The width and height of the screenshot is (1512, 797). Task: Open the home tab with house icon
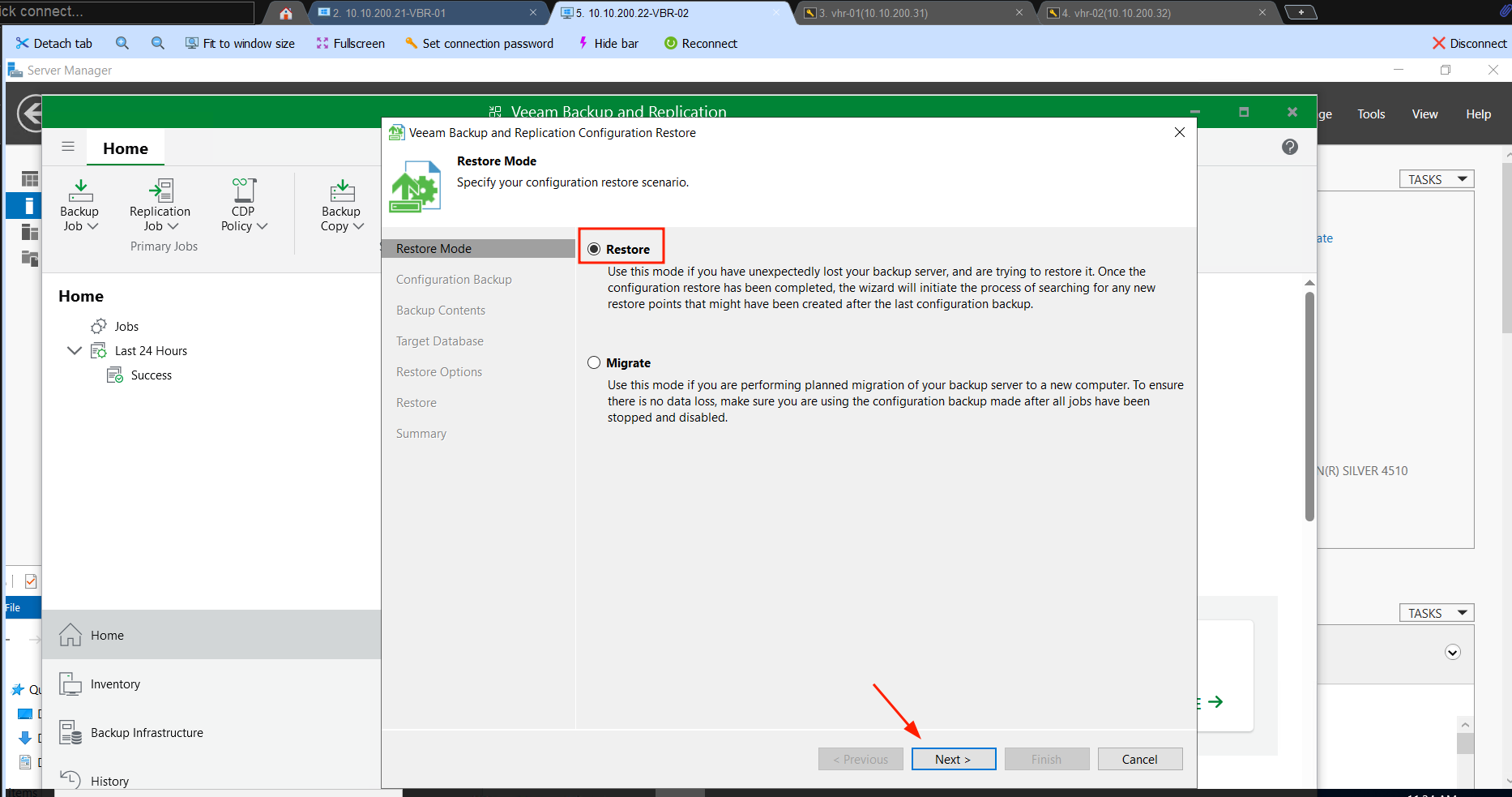tap(286, 13)
